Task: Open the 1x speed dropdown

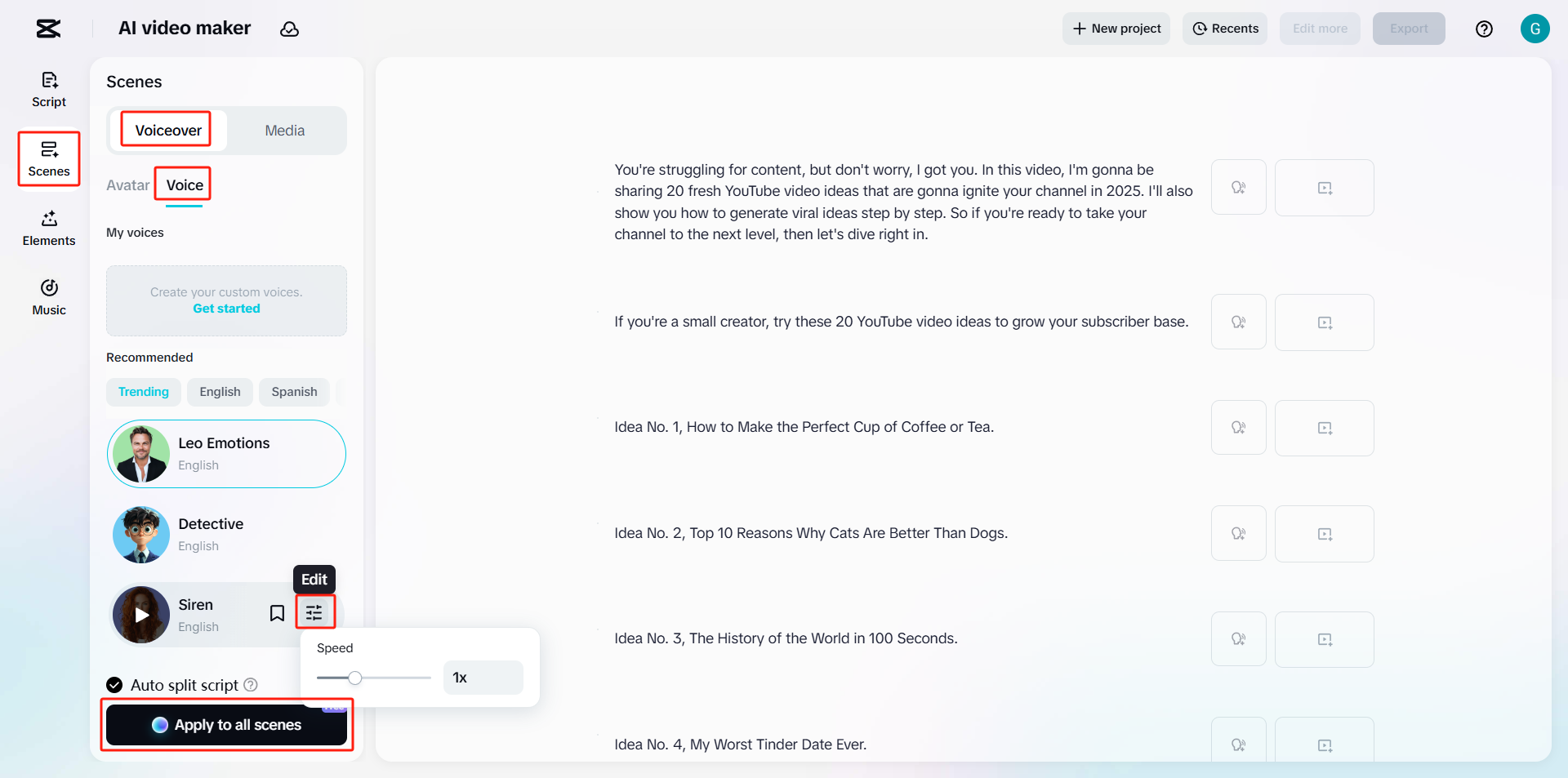Action: [x=483, y=678]
